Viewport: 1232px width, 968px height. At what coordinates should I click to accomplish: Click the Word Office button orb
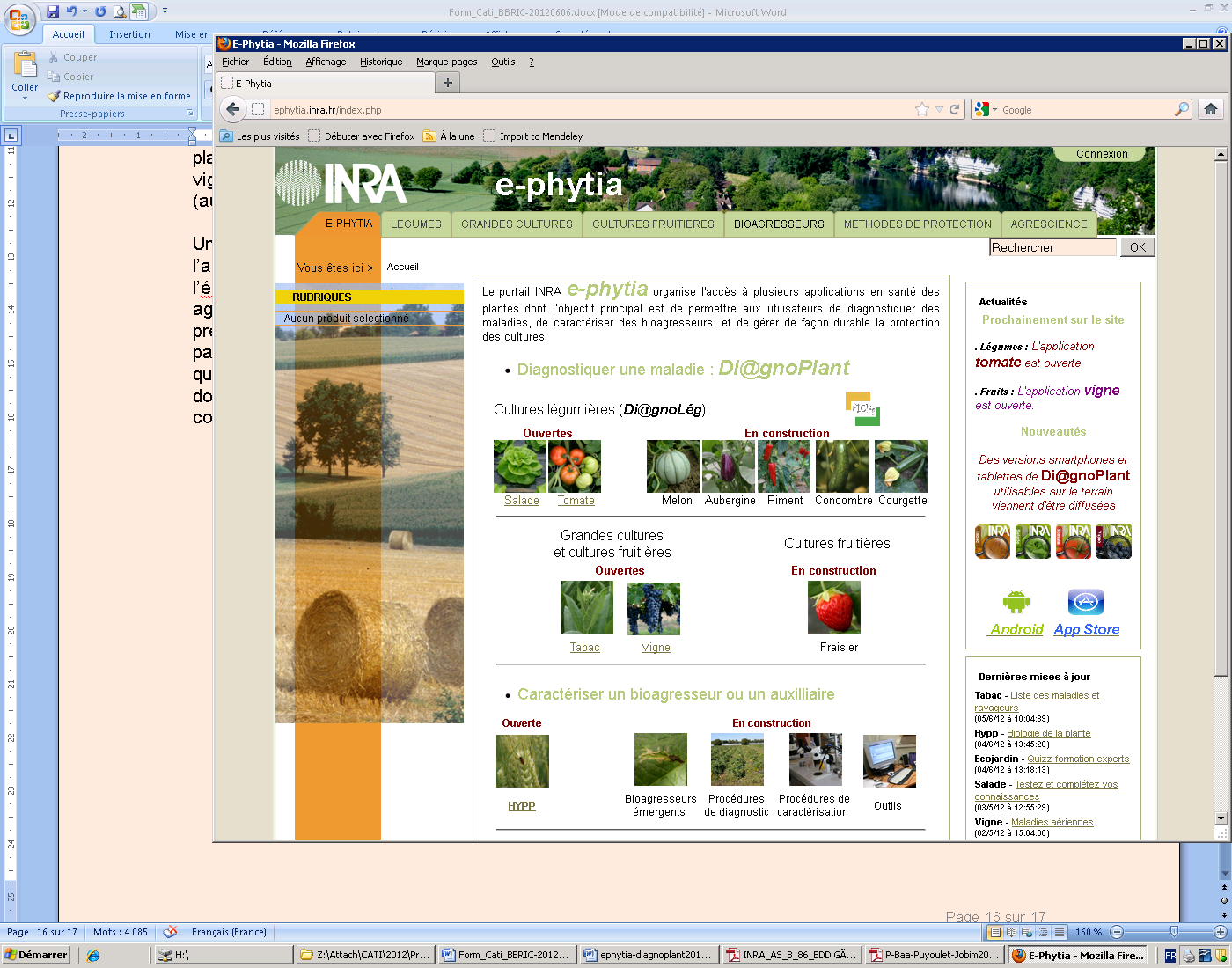(x=19, y=18)
